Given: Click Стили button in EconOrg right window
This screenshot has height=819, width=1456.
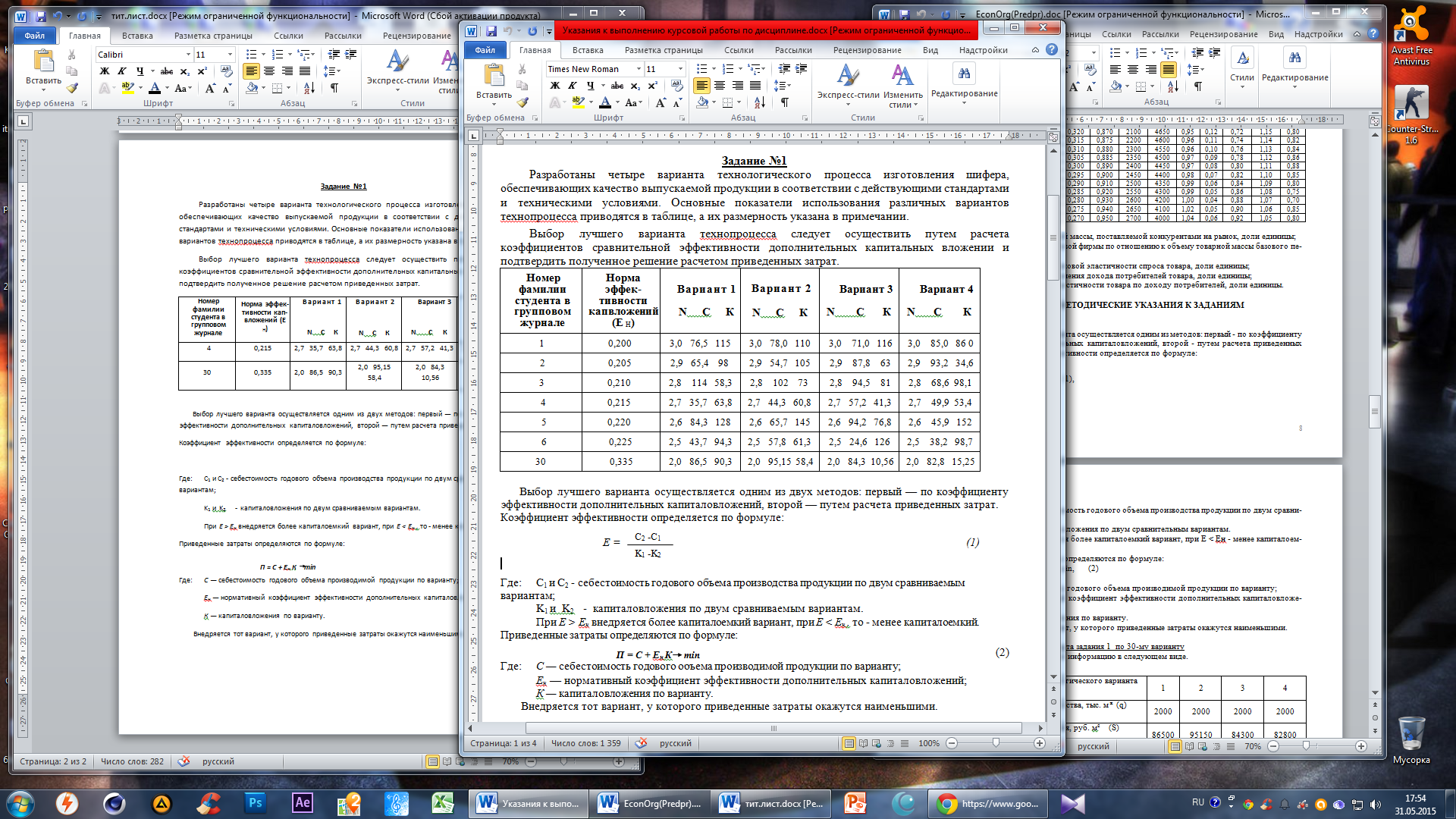Looking at the screenshot, I should point(1241,68).
